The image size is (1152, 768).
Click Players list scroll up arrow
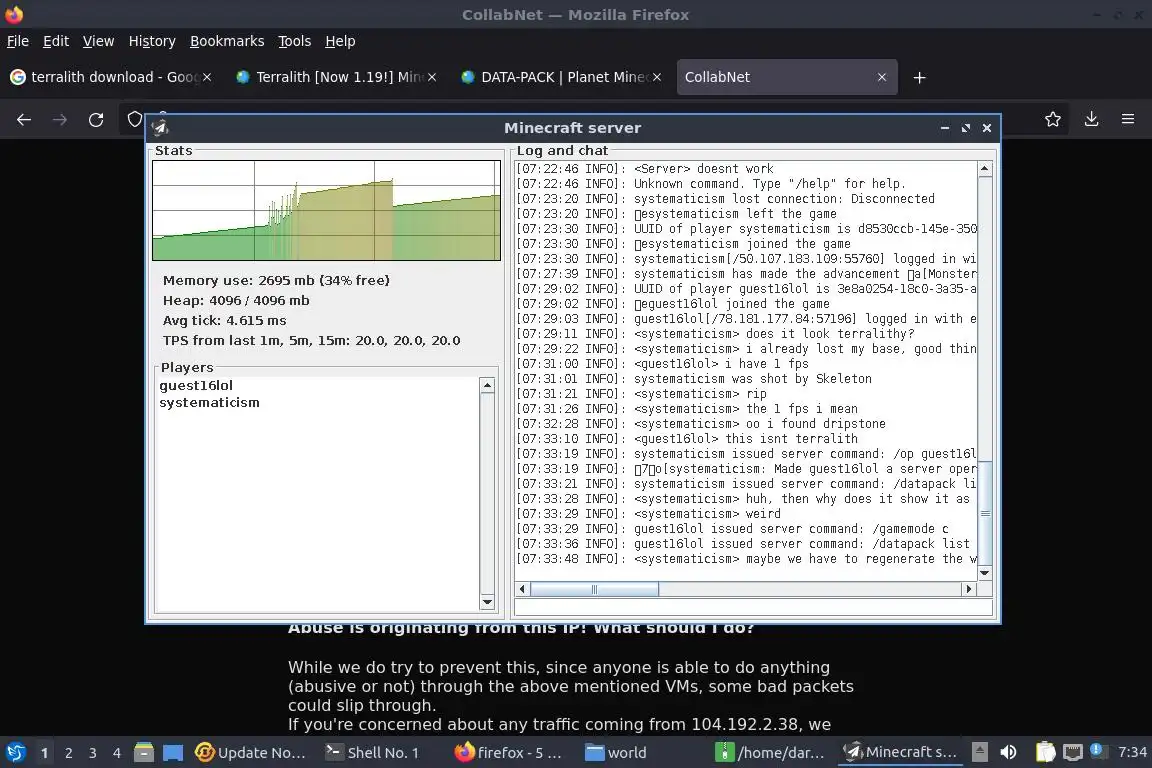[x=487, y=386]
